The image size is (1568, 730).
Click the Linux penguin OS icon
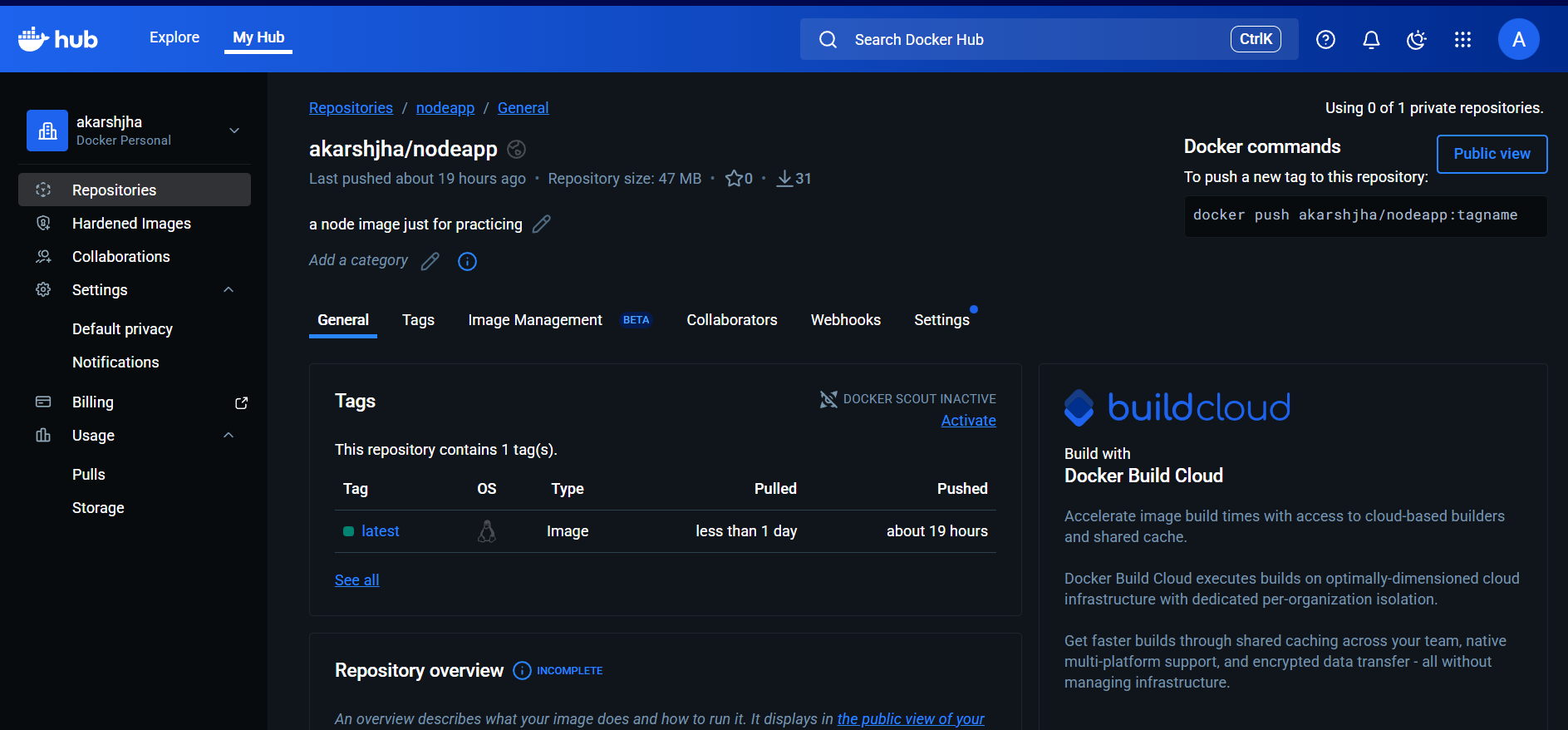487,531
